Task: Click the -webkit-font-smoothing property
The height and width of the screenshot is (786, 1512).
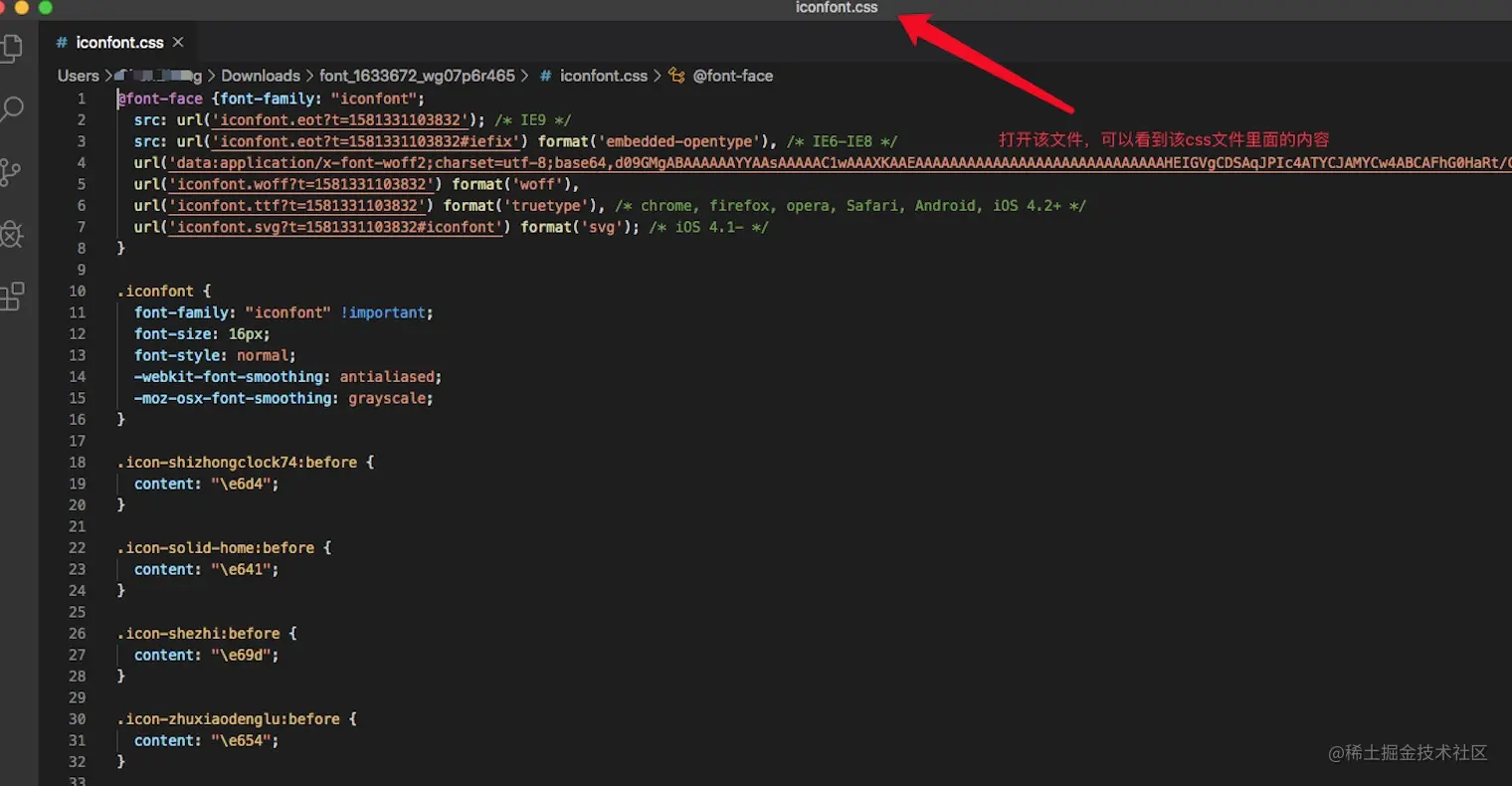Action: pyautogui.click(x=228, y=377)
